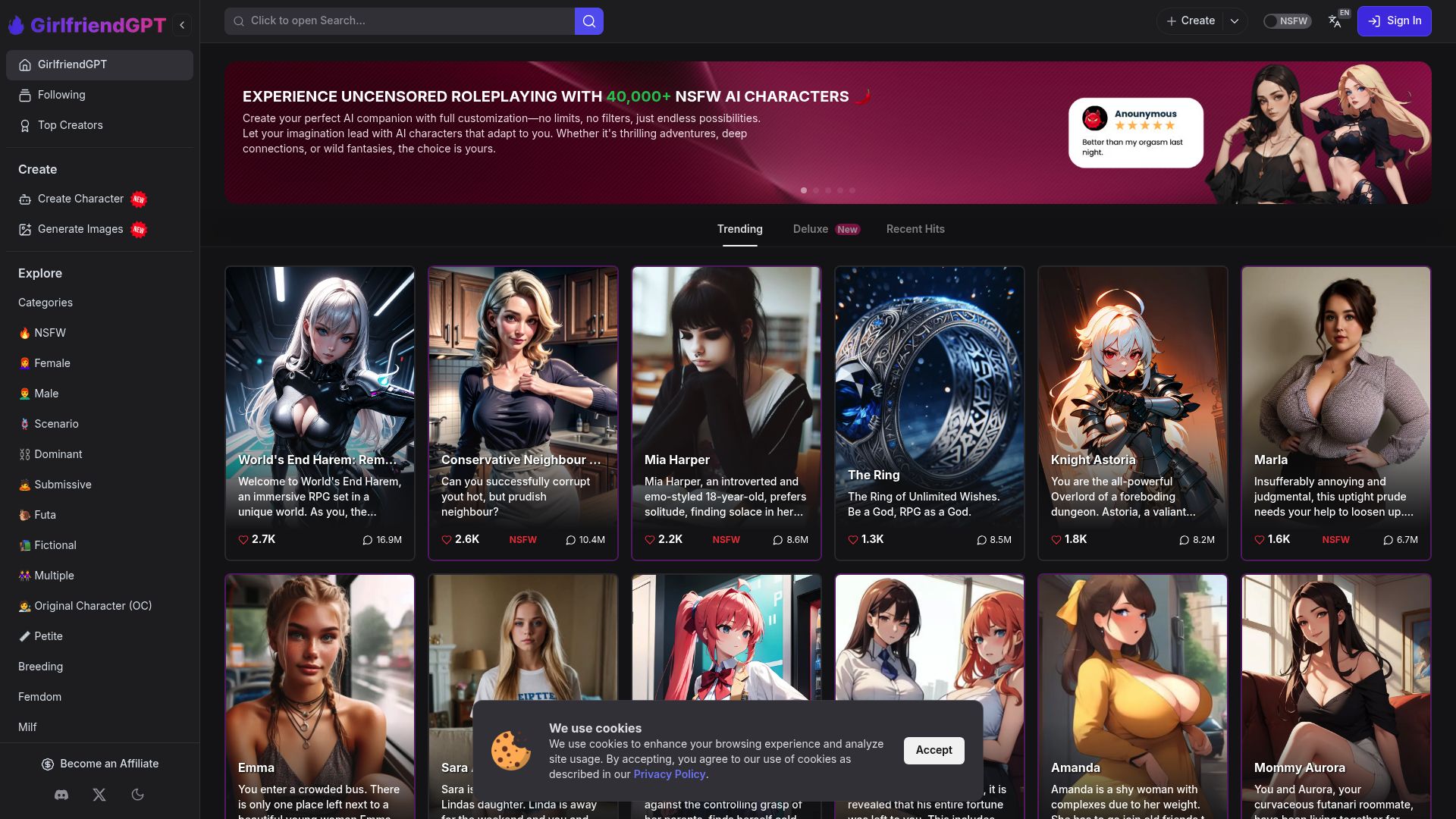Open the Emma character card
This screenshot has width=1456, height=819.
[x=320, y=696]
